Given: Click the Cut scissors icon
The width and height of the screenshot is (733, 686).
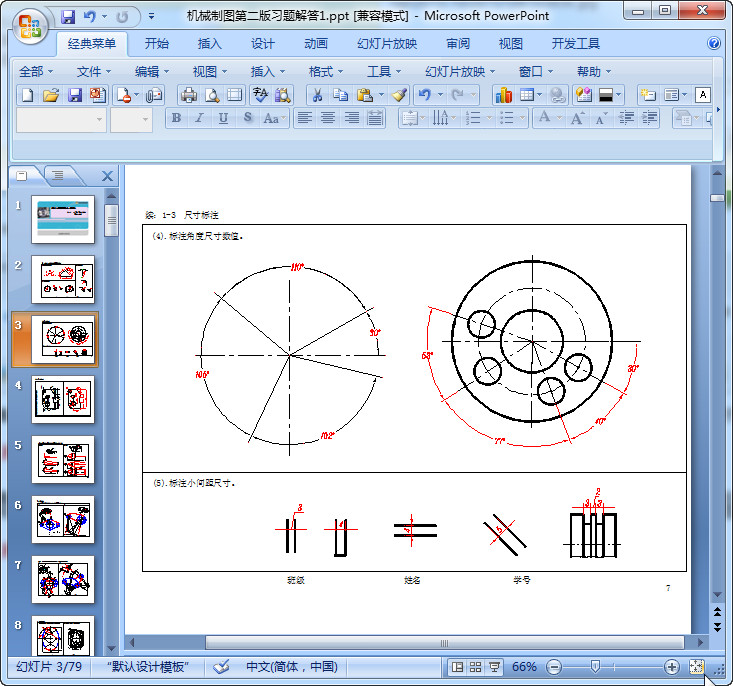Looking at the screenshot, I should pyautogui.click(x=316, y=95).
